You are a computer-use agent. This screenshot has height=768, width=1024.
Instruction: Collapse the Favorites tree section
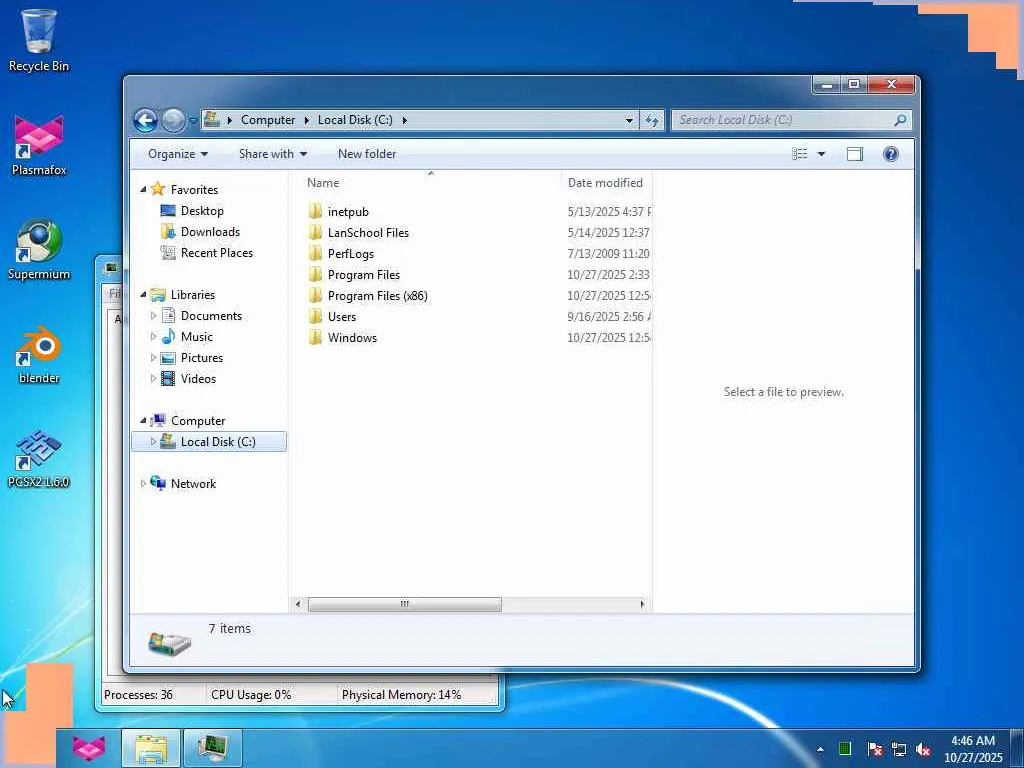tap(143, 189)
